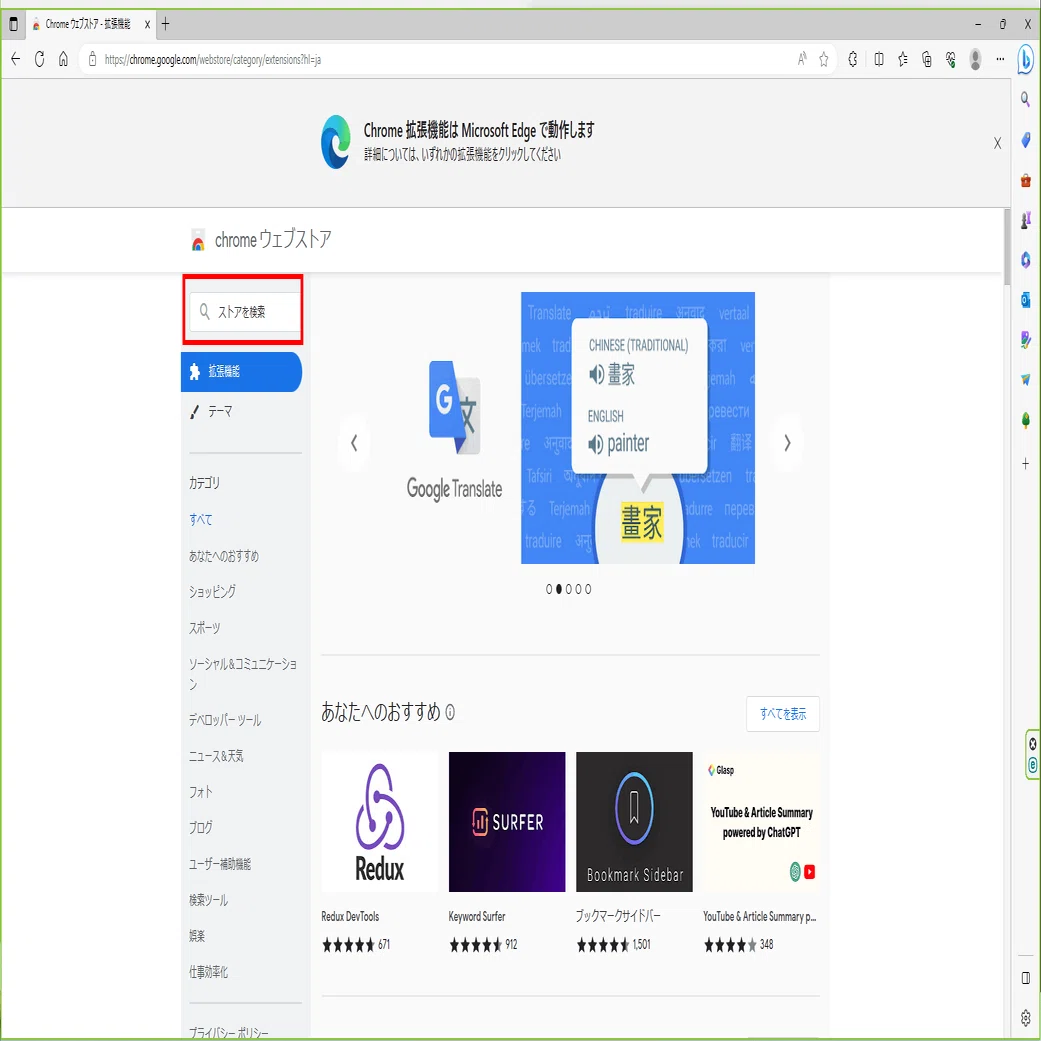
Task: Add a sidebar app with plus icon
Action: (x=1026, y=464)
